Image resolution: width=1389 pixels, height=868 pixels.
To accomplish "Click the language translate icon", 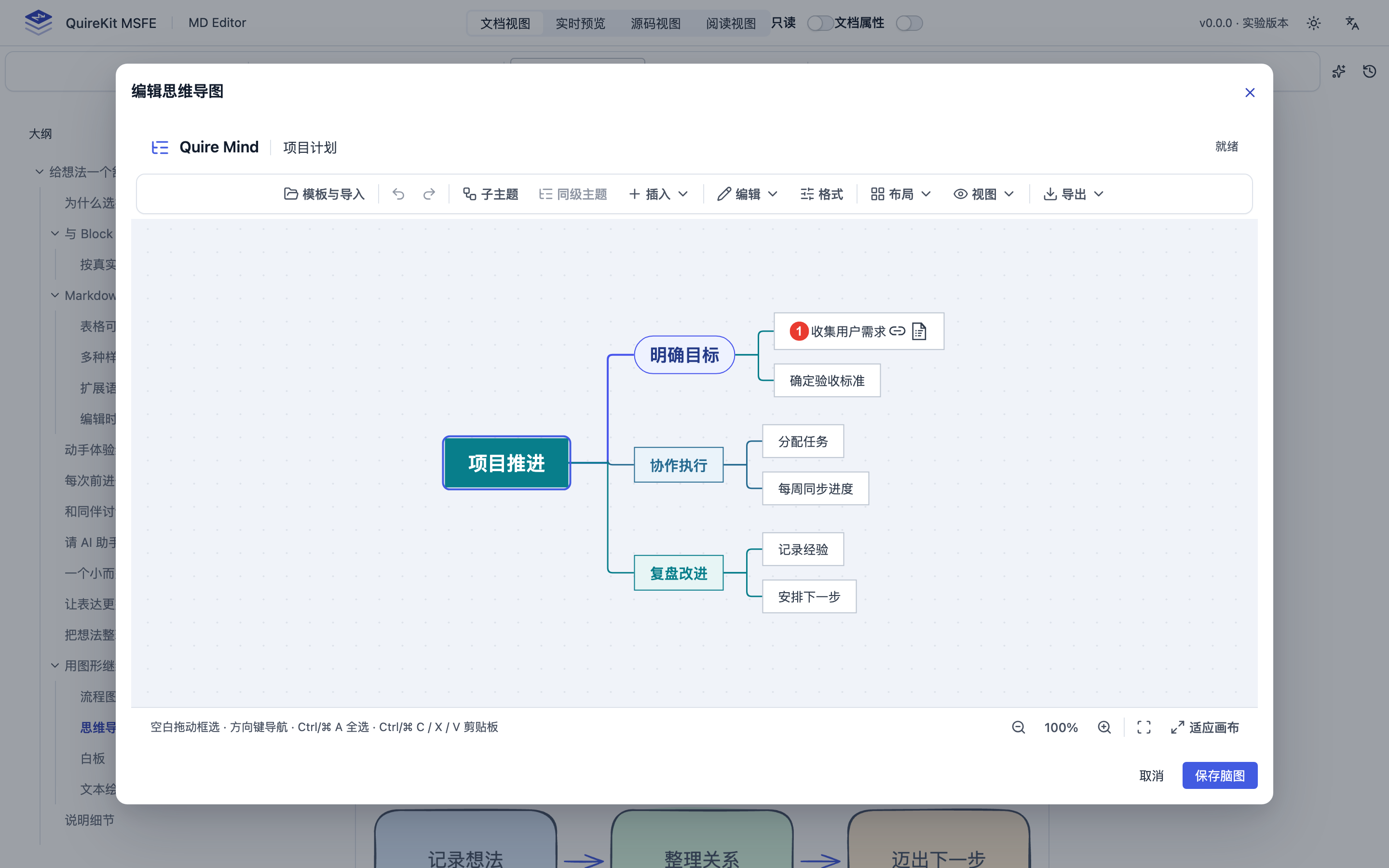I will pos(1352,23).
